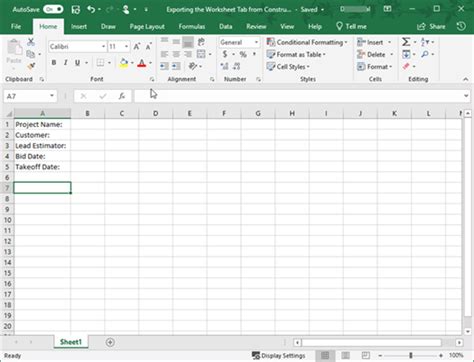Switch to Page Break Preview icon

[366, 356]
